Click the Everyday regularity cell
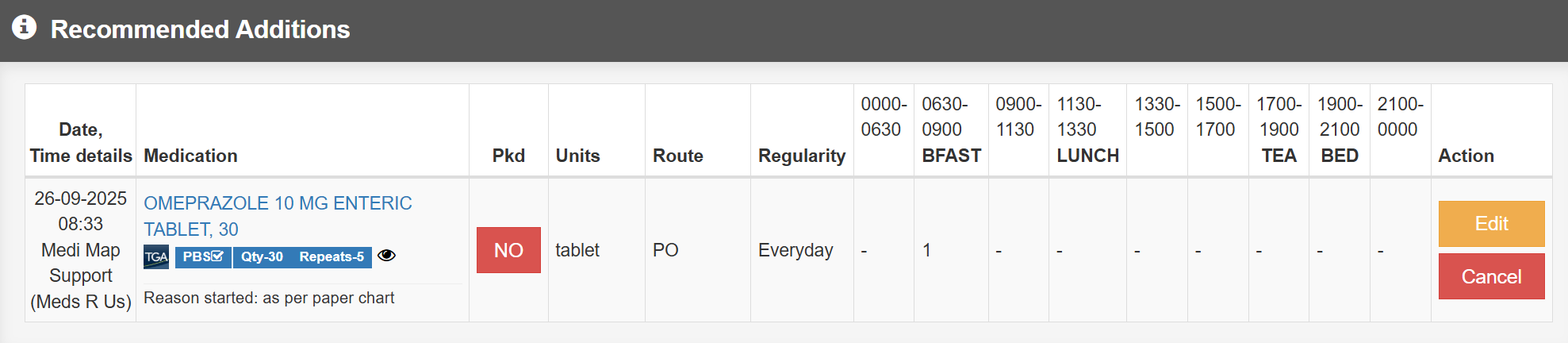The image size is (1568, 343). click(x=795, y=250)
